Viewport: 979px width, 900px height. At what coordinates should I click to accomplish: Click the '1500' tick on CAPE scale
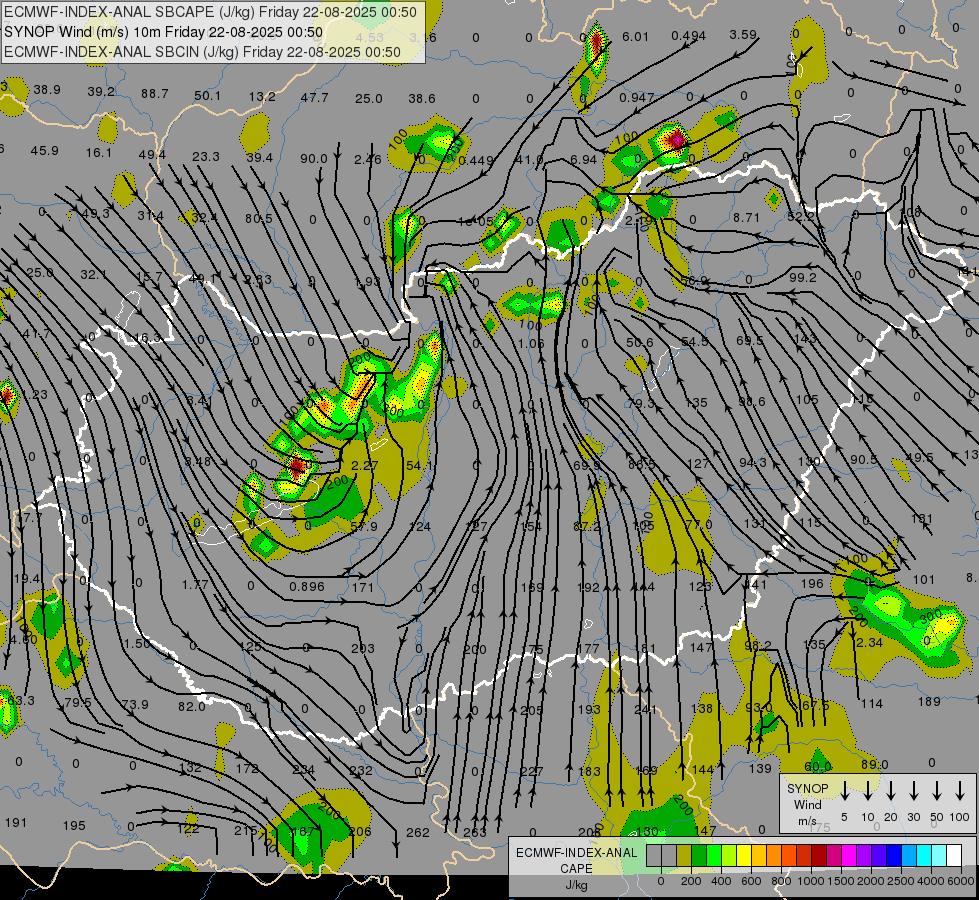(x=841, y=881)
